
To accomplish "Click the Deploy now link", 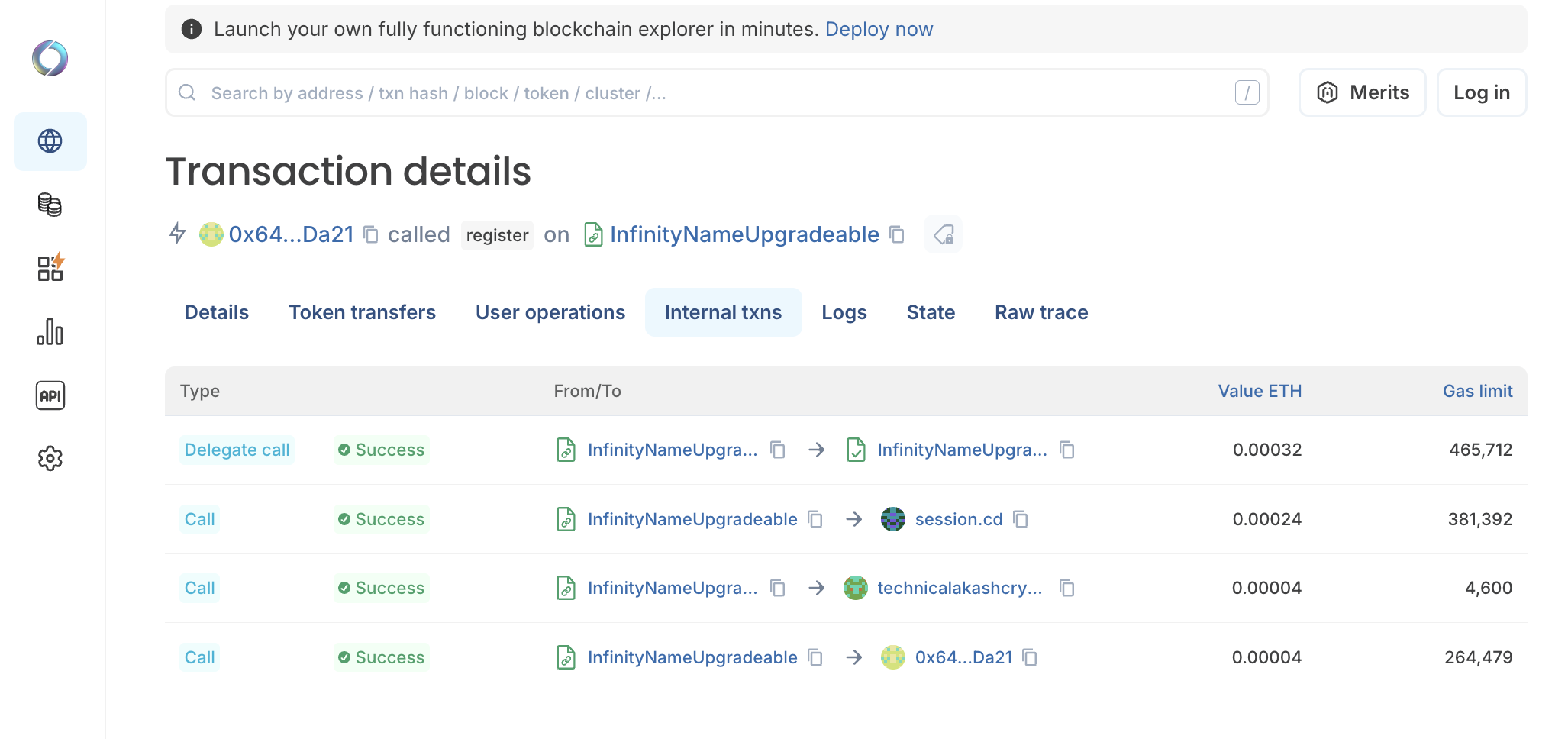I will [x=879, y=29].
